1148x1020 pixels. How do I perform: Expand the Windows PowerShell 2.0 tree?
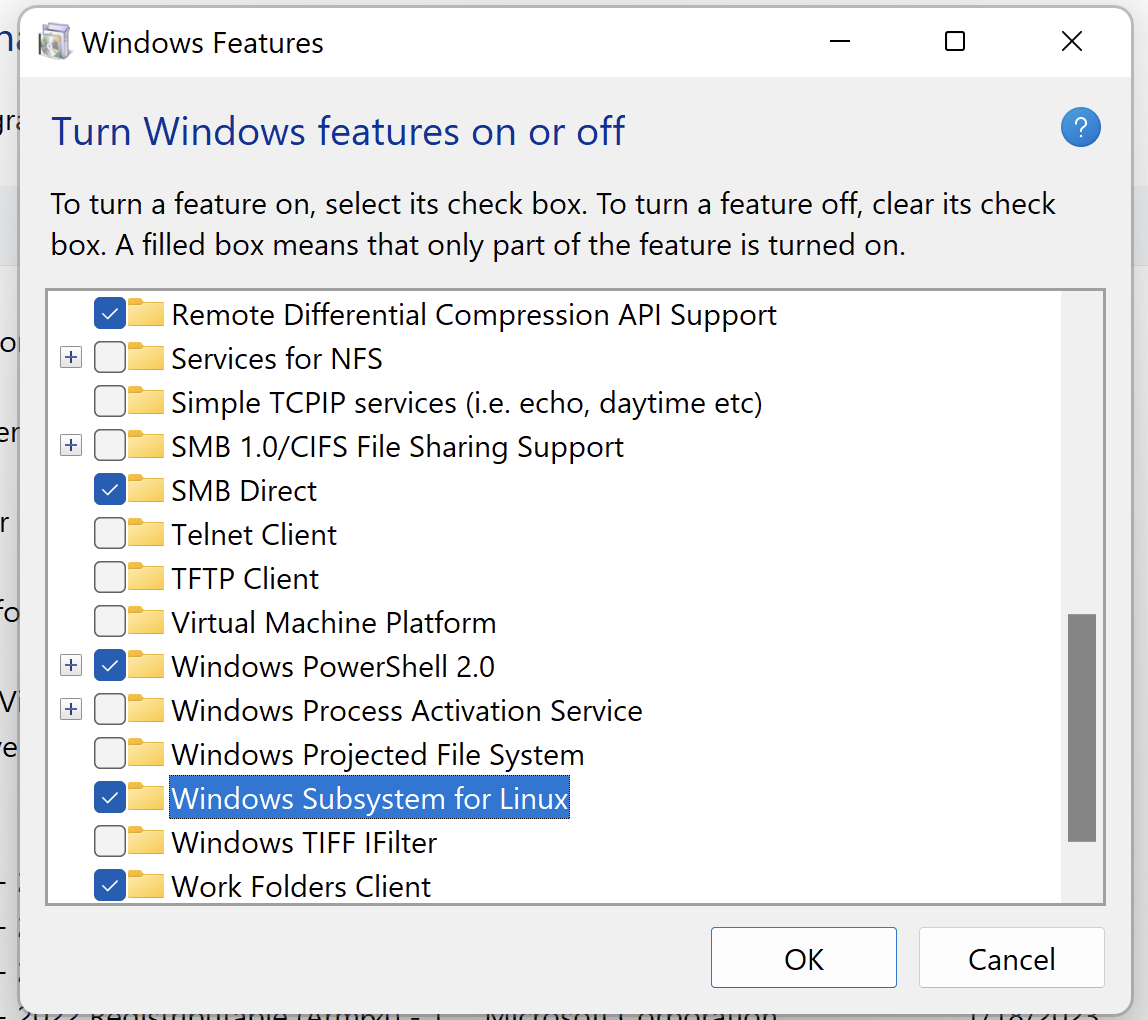click(x=70, y=666)
